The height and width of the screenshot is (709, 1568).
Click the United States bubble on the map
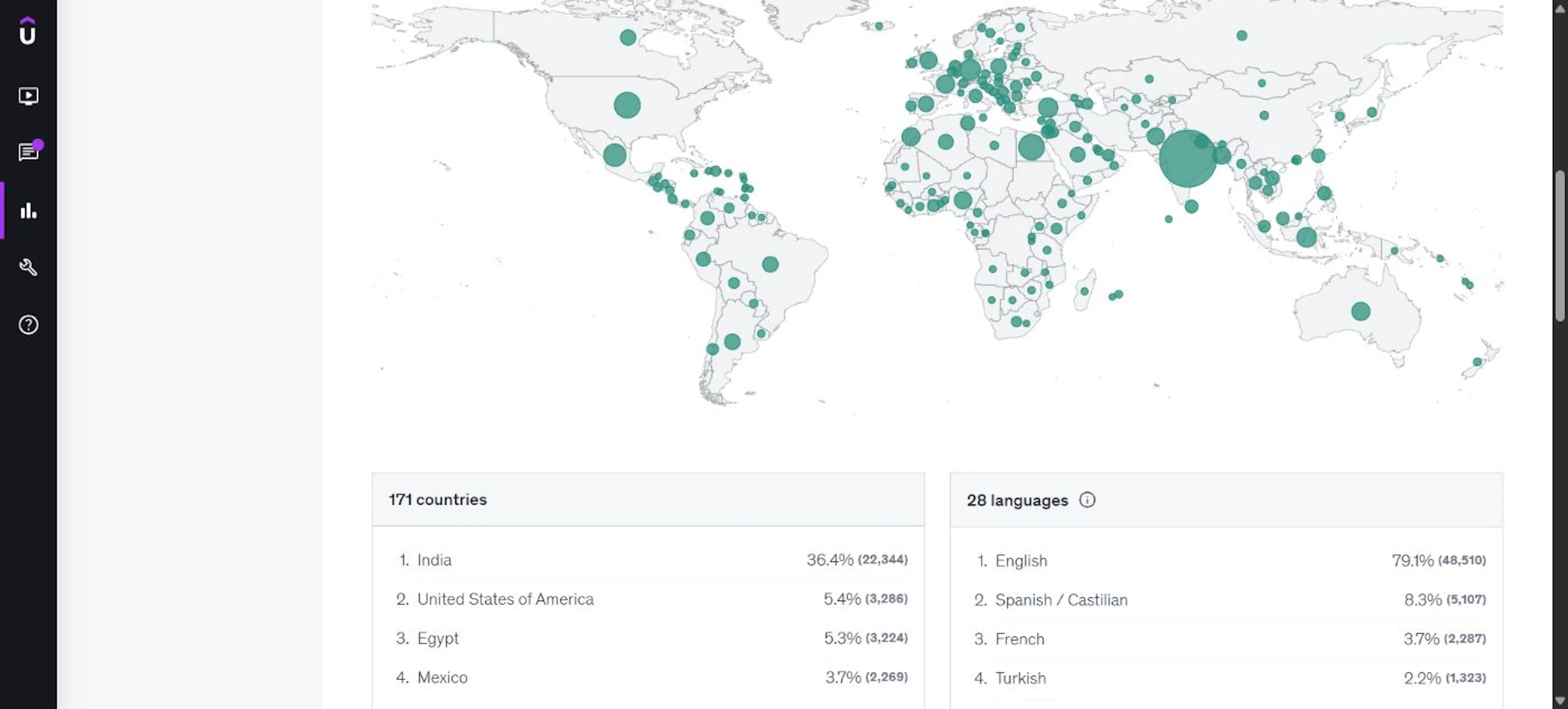click(627, 105)
